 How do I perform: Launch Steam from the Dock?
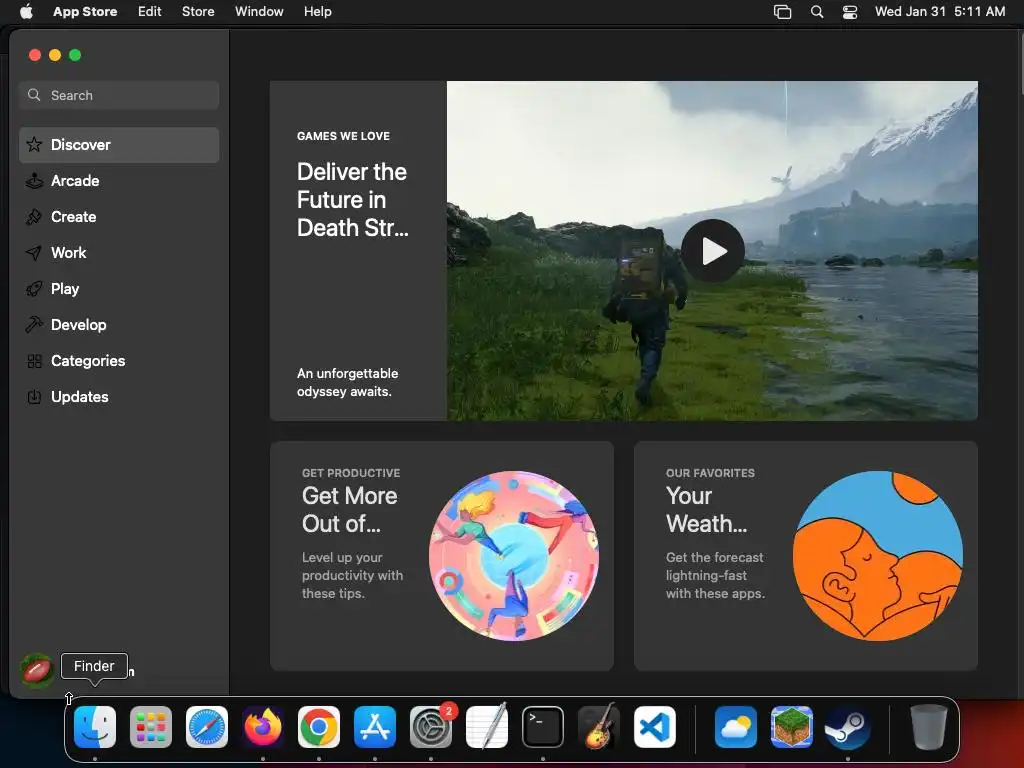pyautogui.click(x=848, y=727)
